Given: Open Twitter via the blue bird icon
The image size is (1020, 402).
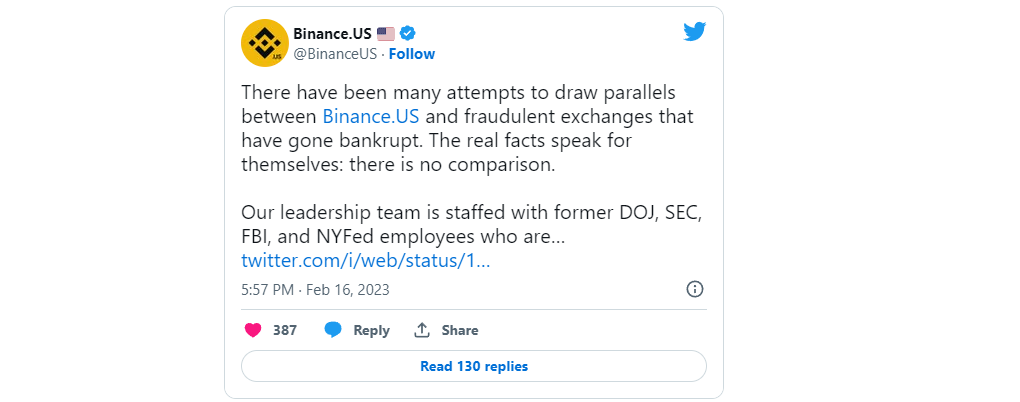Looking at the screenshot, I should tap(695, 32).
